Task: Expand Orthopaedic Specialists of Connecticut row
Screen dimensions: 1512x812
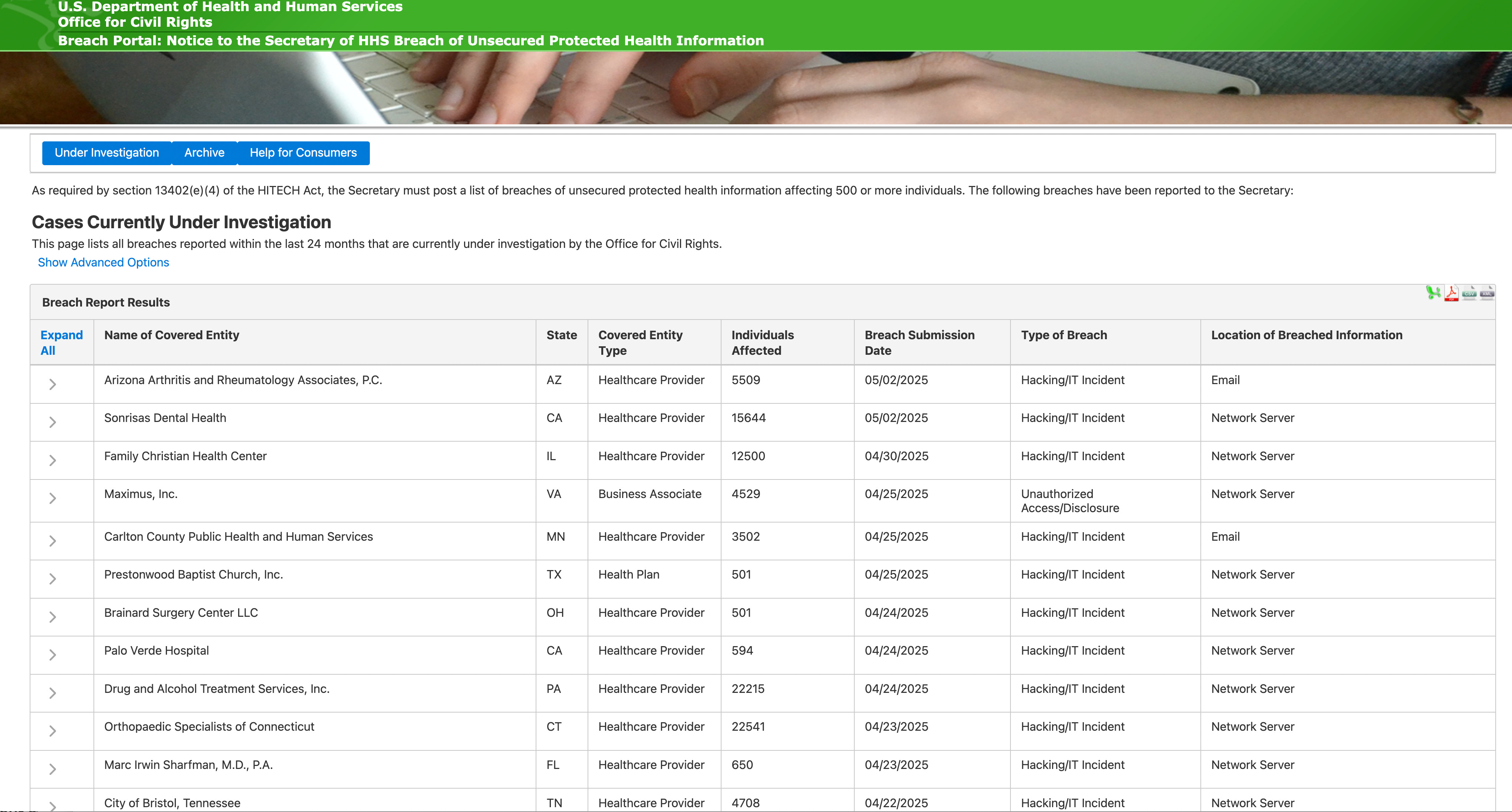Action: (52, 731)
